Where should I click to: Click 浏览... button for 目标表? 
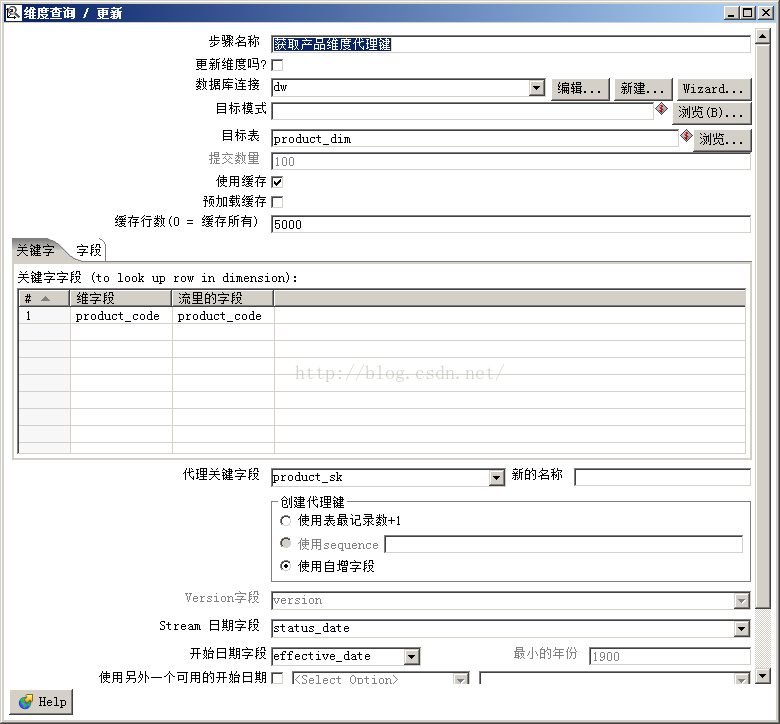722,139
